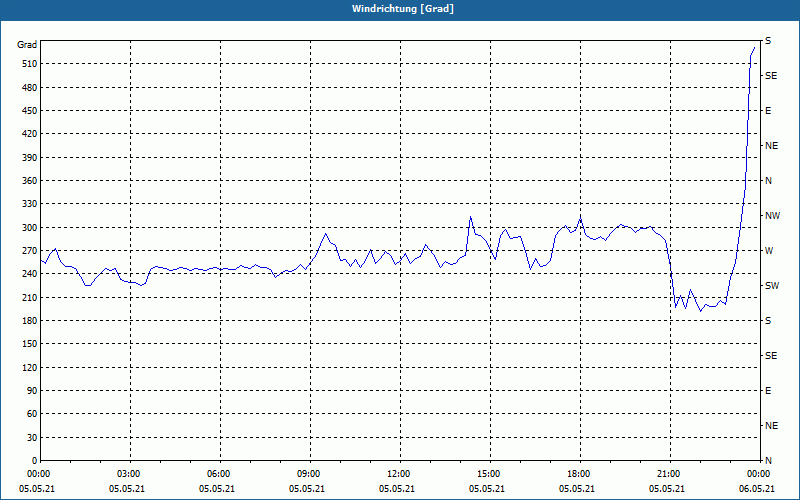Image resolution: width=800 pixels, height=500 pixels.
Task: Select the 270 degree label
Action: [29, 251]
